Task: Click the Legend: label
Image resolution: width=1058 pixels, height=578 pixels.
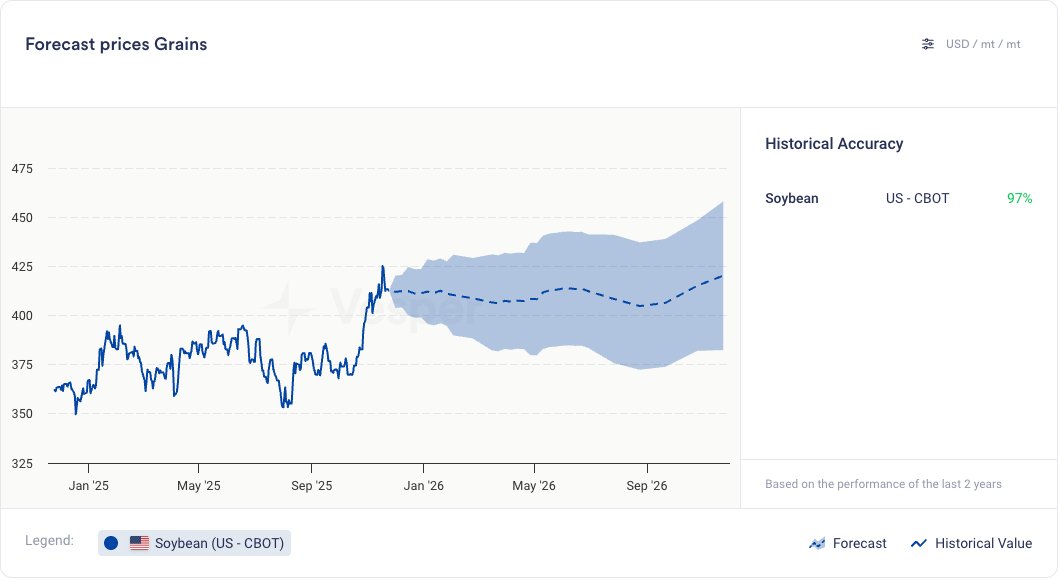Action: click(49, 541)
